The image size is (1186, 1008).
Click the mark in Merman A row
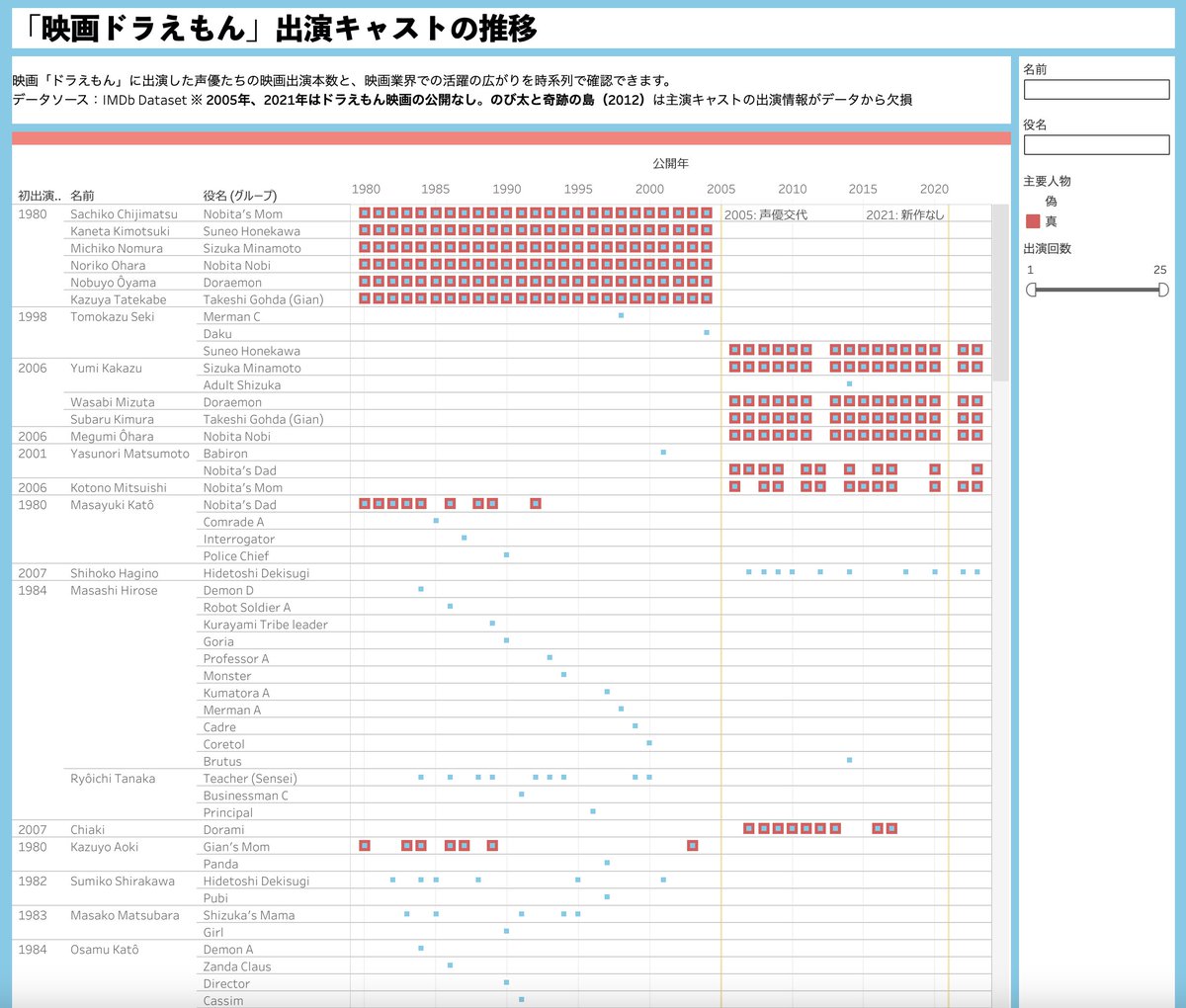pos(621,709)
